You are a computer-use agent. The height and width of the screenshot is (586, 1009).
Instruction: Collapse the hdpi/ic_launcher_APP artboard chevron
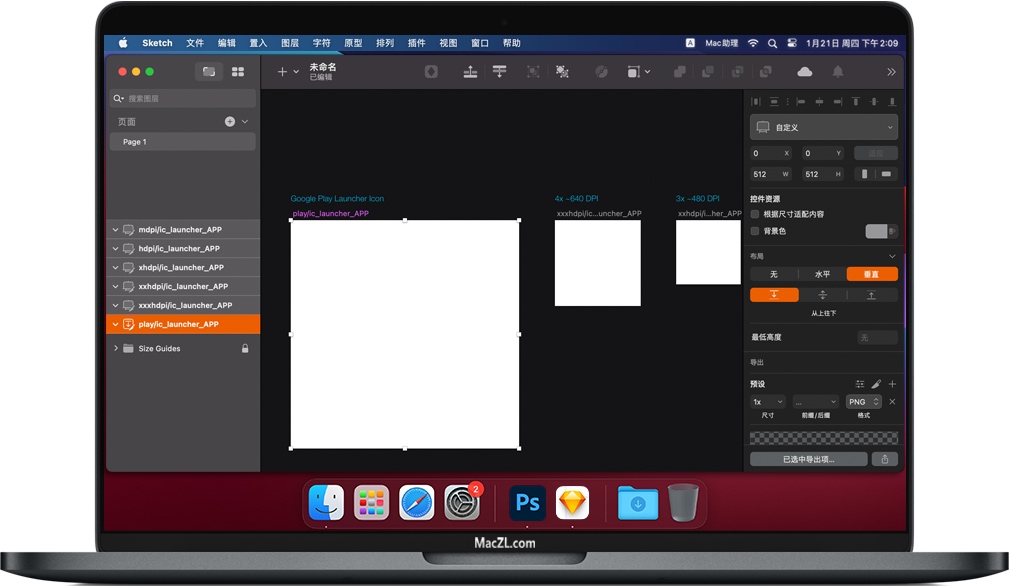[115, 248]
